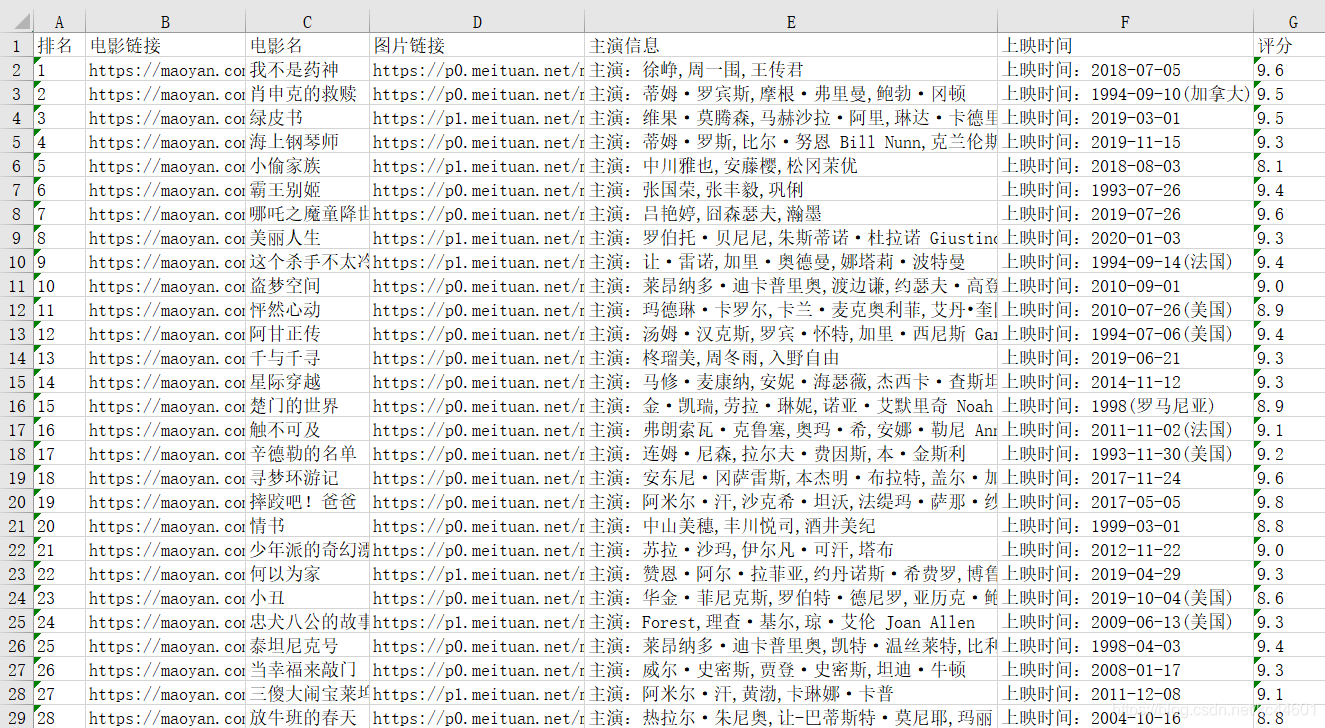Select column B header

click(165, 21)
